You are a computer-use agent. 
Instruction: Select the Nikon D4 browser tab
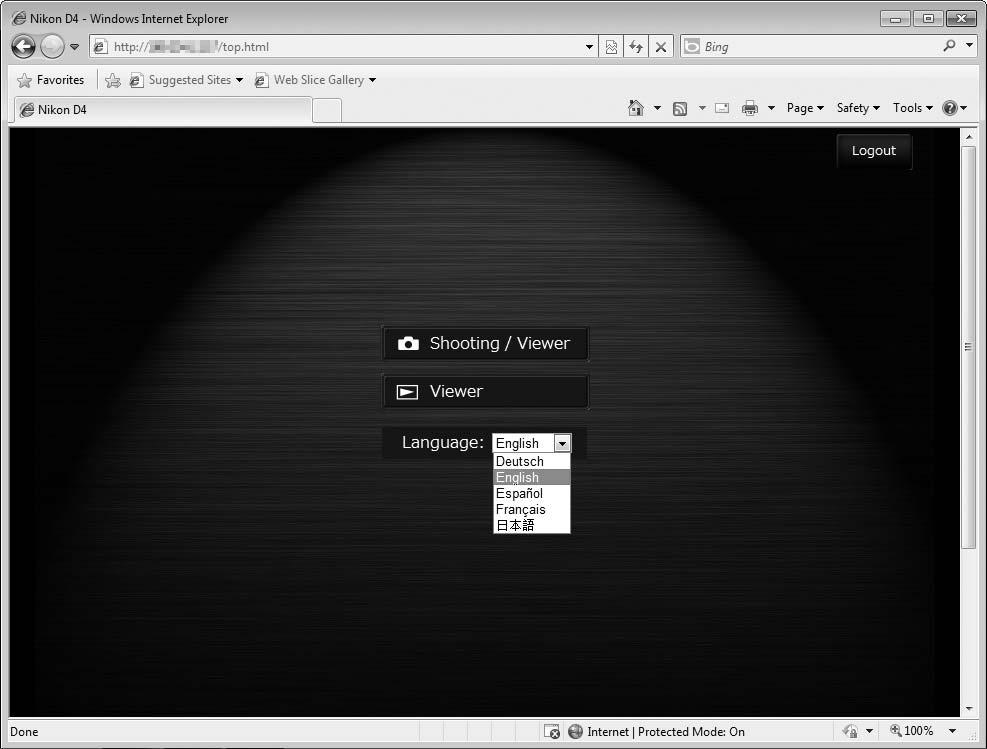pos(163,110)
